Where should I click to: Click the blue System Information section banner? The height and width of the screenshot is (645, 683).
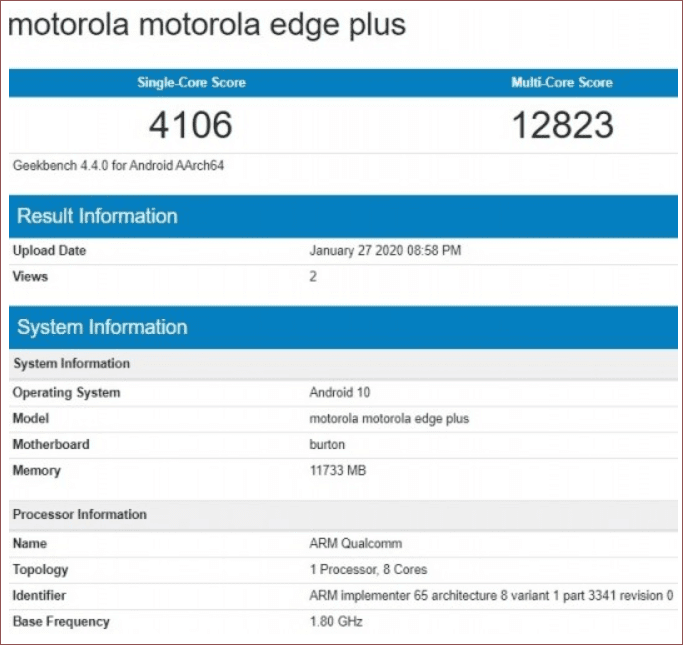coord(102,327)
